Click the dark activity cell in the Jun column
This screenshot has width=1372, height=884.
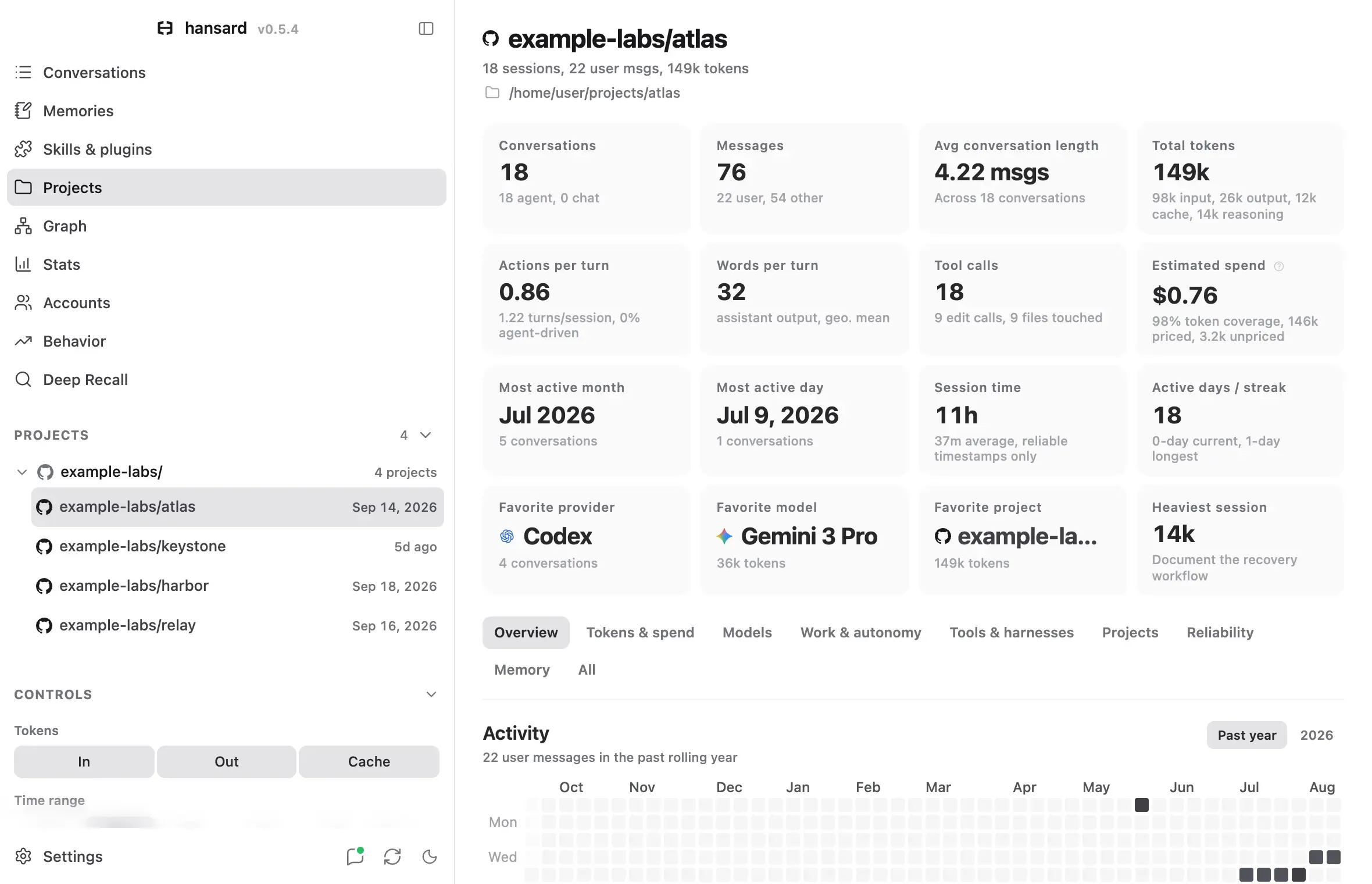click(x=1141, y=805)
